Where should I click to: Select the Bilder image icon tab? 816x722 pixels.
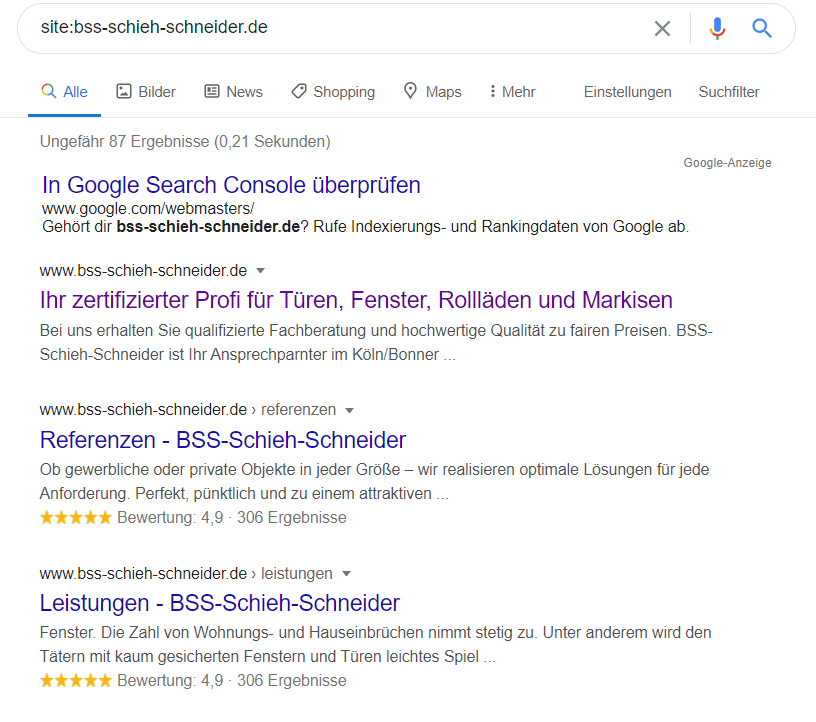[123, 92]
